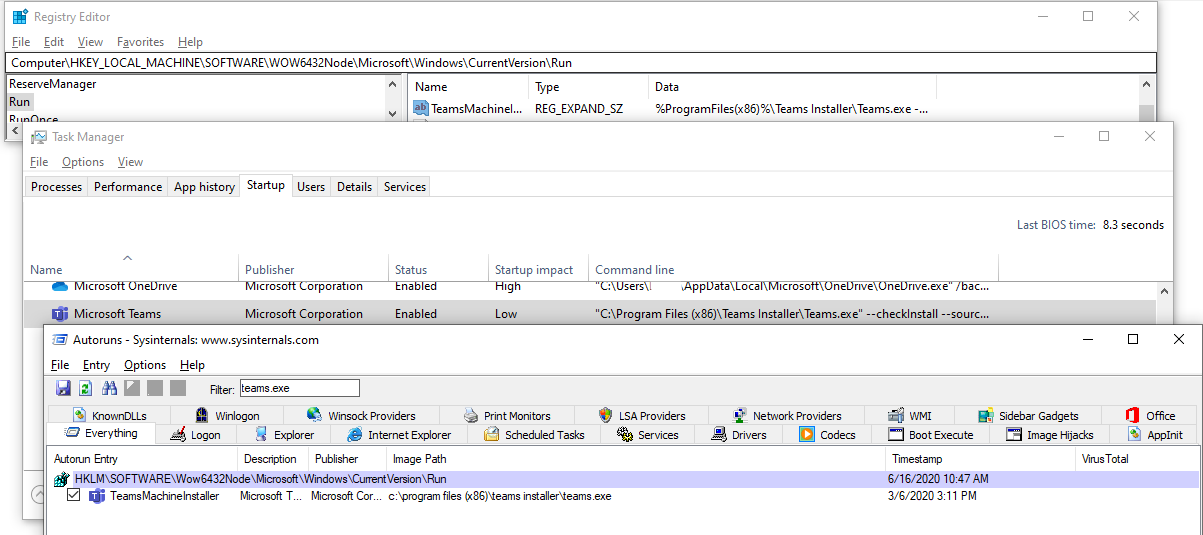Click the Task Manager title bar icon

[x=38, y=137]
